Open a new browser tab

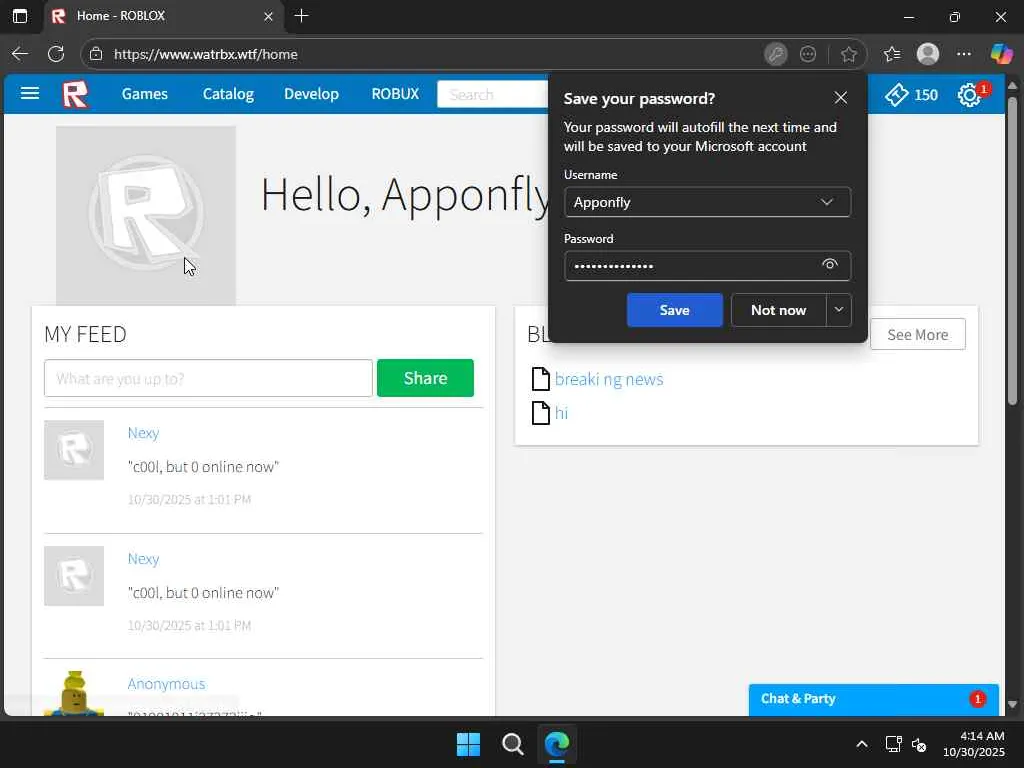click(x=301, y=16)
